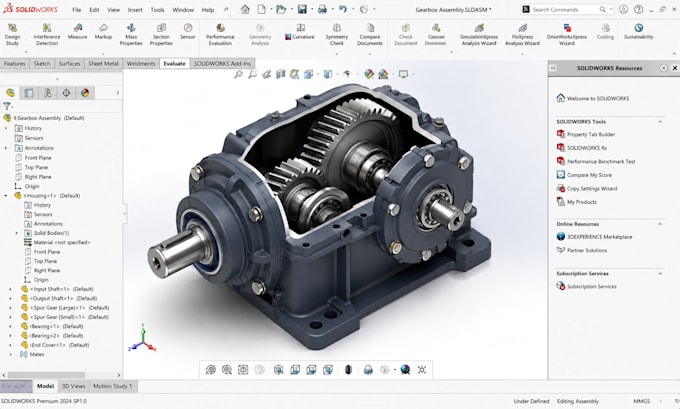Open the ConfigurationManager tab icon
The height and width of the screenshot is (409, 680).
[x=48, y=93]
